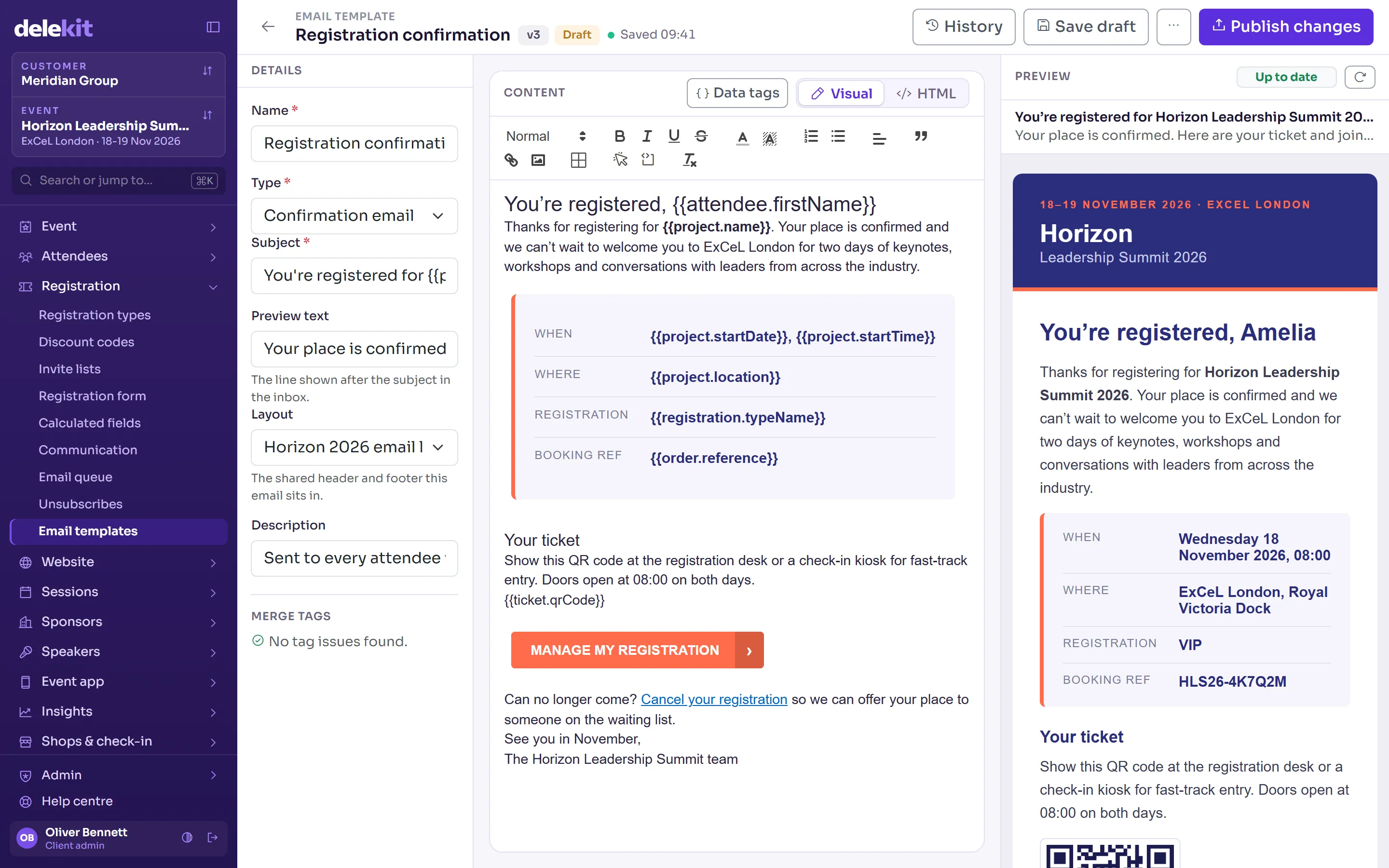The height and width of the screenshot is (868, 1389).
Task: Insert a table into the content
Action: coord(579,160)
